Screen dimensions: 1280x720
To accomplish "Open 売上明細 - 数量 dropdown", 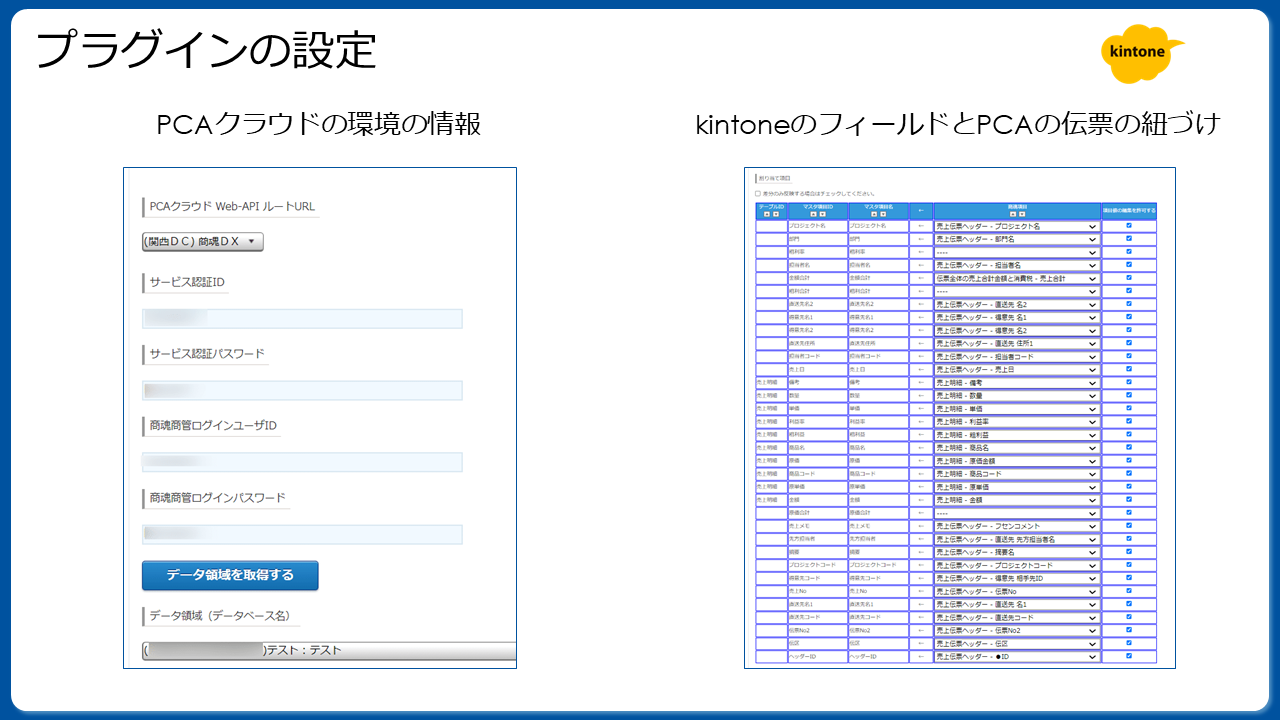I will pyautogui.click(x=1017, y=395).
